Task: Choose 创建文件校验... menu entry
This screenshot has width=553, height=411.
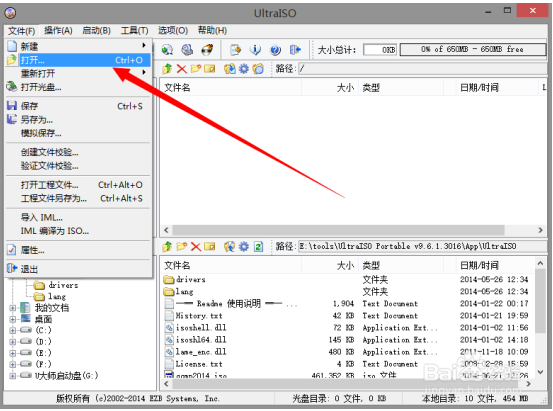Action: [78, 152]
